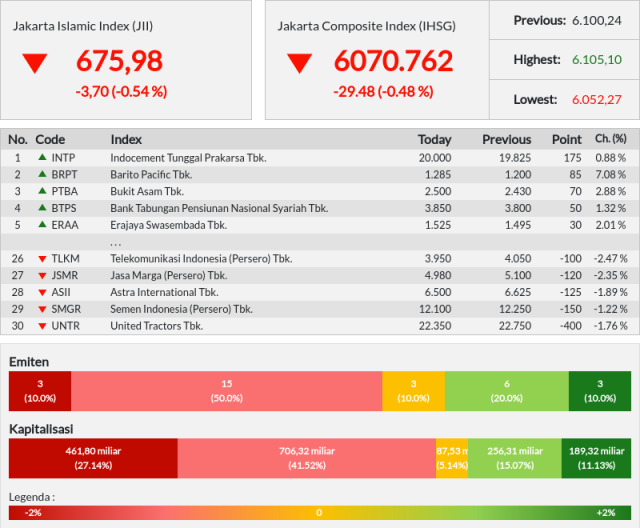Click the green up arrow next to BTPS
The image size is (640, 528).
[42, 207]
